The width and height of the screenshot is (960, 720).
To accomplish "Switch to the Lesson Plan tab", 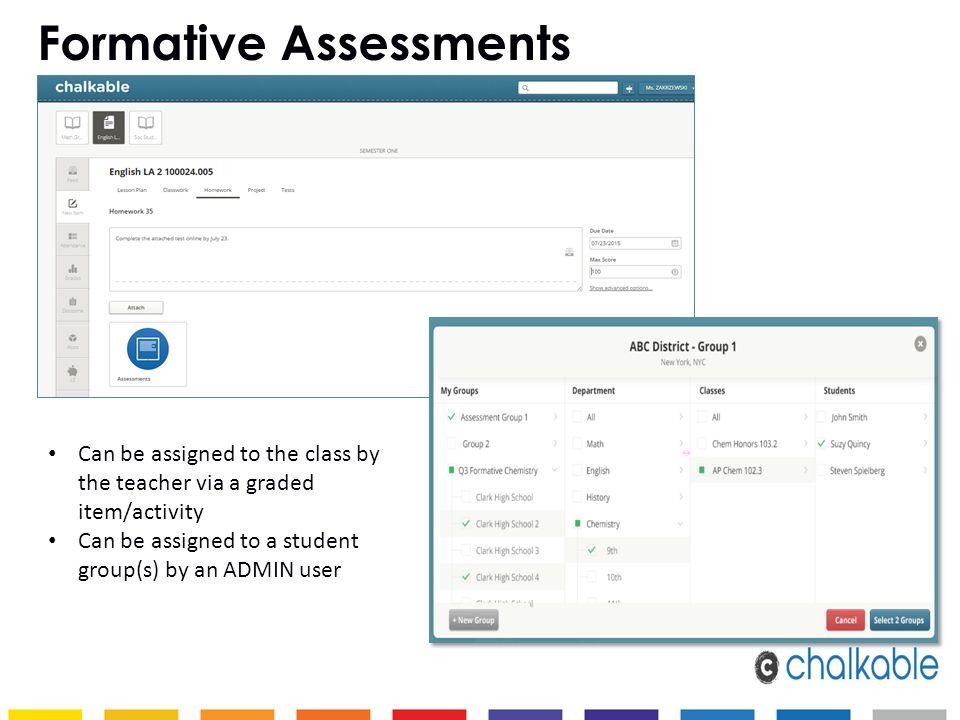I will tap(132, 190).
